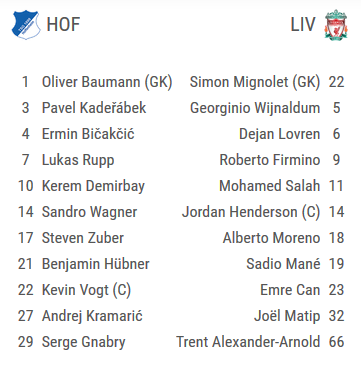
Task: Click Georginio Wijnaldum in the lineup
Action: [255, 108]
